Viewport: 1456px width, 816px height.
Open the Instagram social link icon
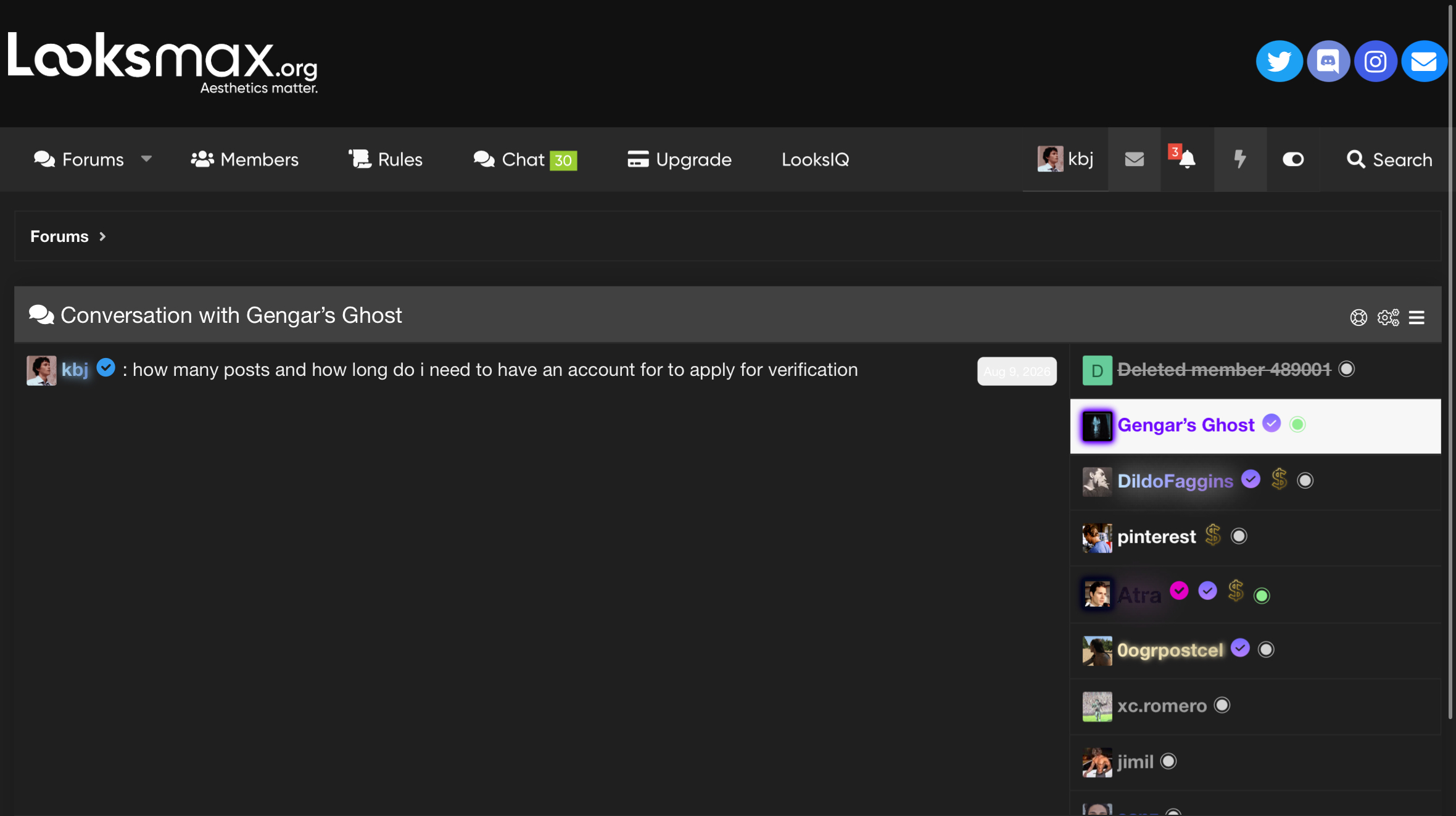pos(1375,61)
